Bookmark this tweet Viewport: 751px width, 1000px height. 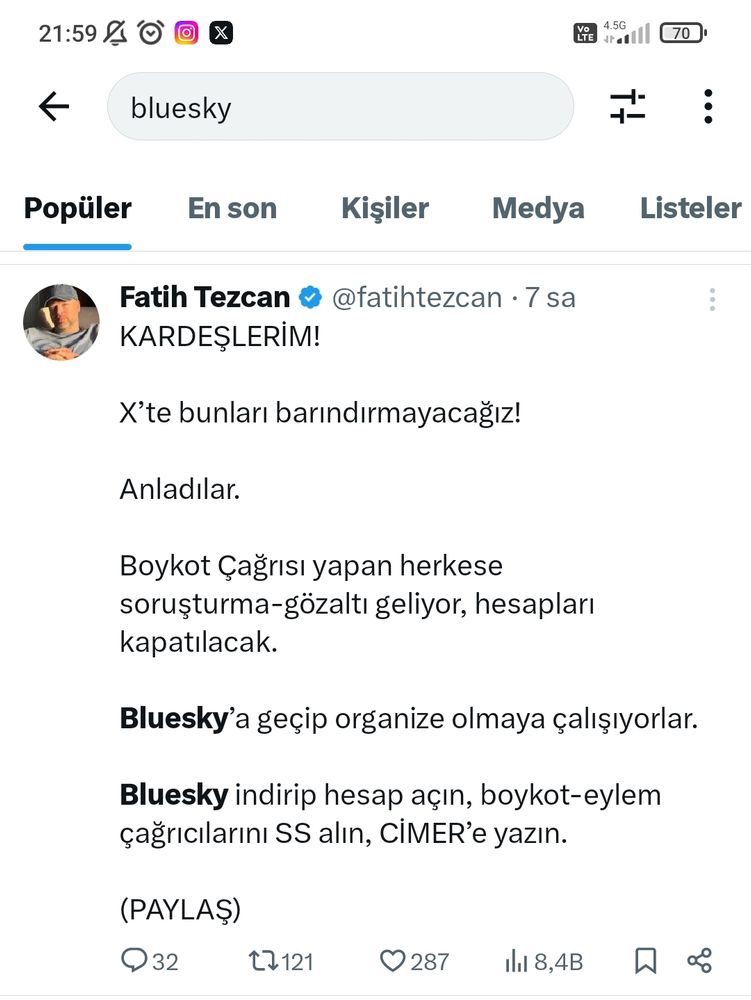pos(645,960)
